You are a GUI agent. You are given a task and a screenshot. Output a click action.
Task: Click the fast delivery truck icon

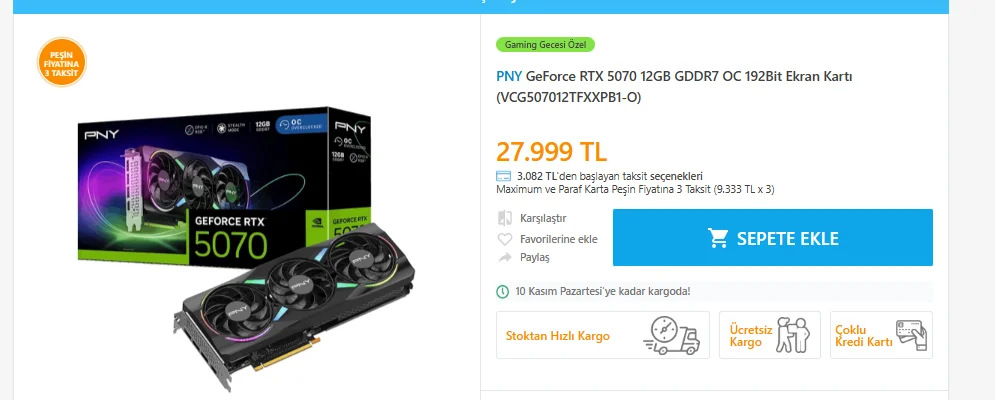pos(671,335)
